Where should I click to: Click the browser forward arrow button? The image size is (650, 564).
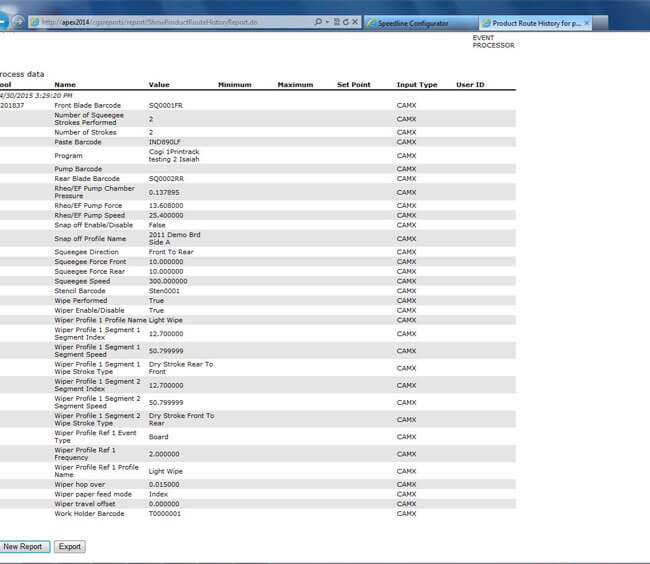pos(18,22)
